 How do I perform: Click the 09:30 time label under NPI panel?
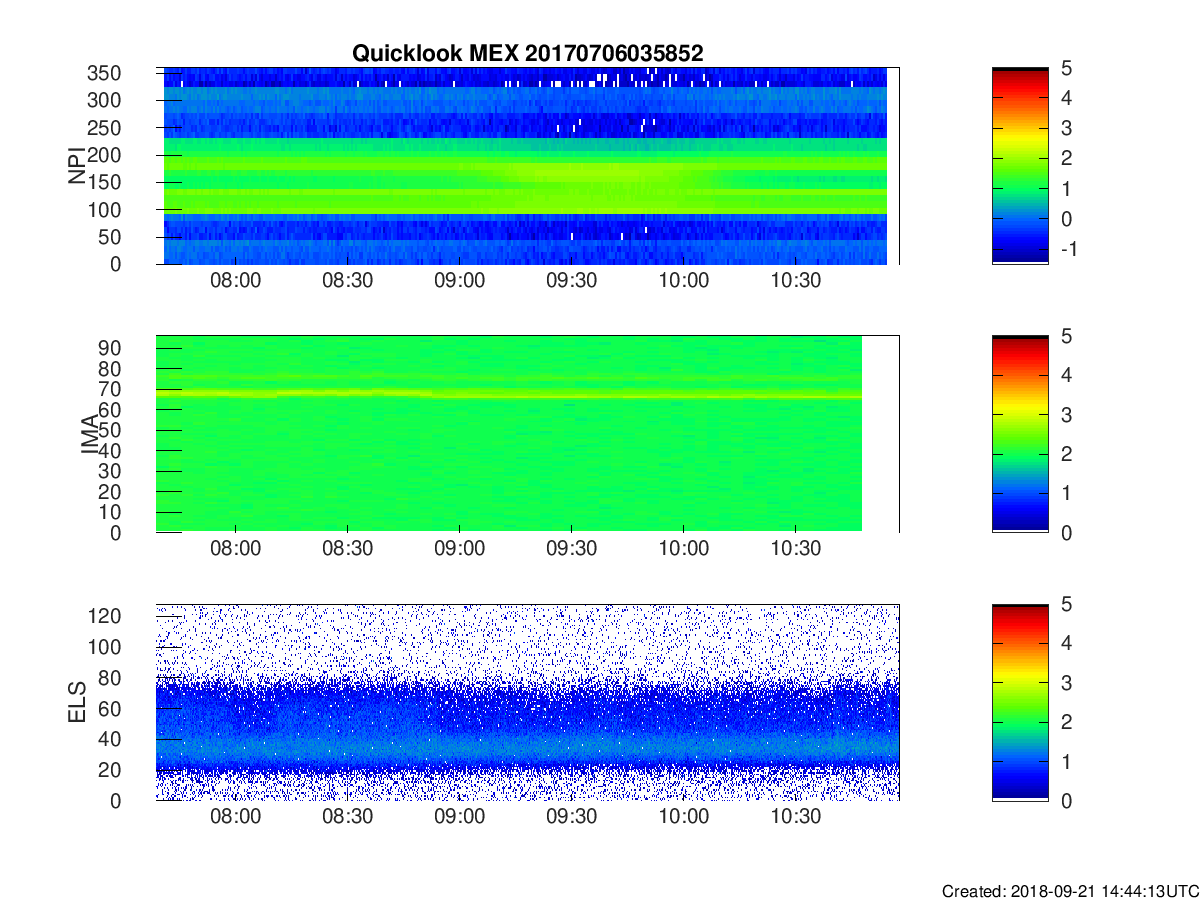coord(571,281)
